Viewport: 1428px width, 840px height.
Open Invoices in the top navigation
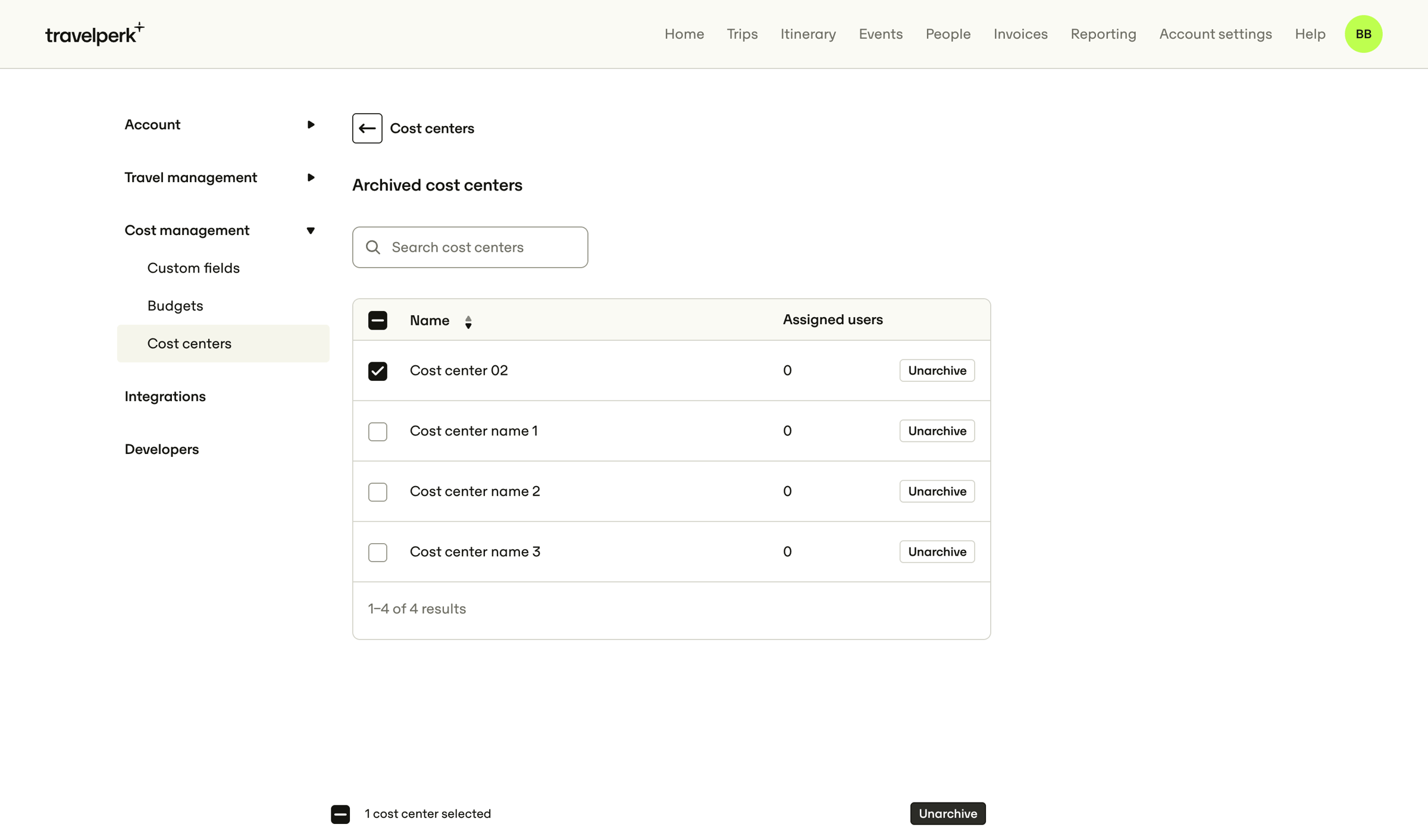pyautogui.click(x=1020, y=34)
